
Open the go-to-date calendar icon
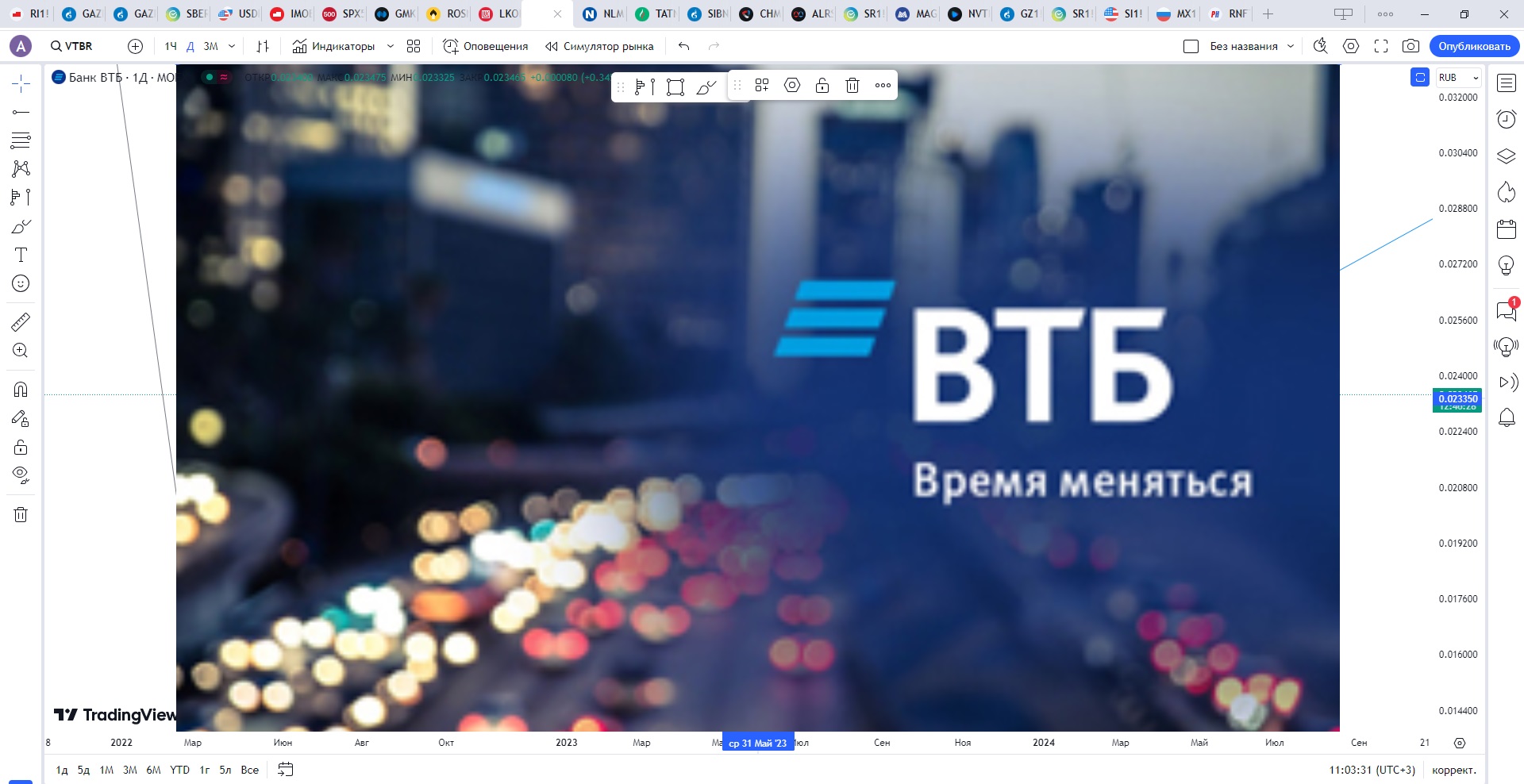(286, 769)
